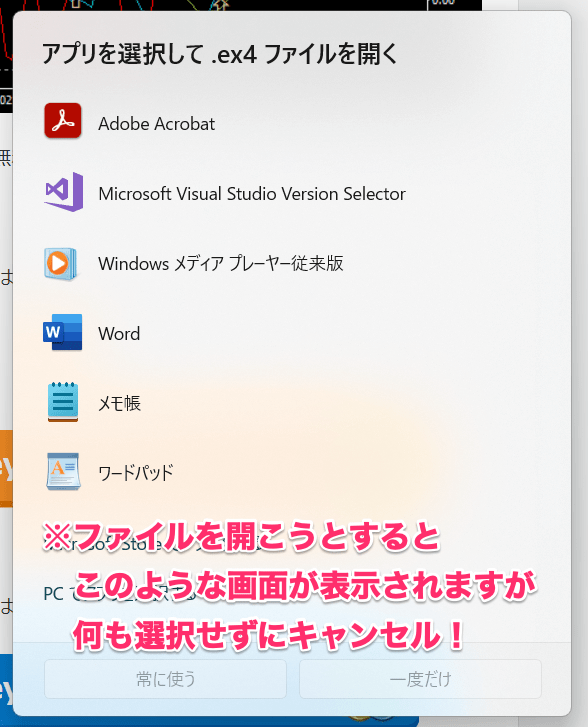Image resolution: width=588 pixels, height=727 pixels.
Task: Select the ワードパッド WordPad icon
Action: (x=63, y=472)
